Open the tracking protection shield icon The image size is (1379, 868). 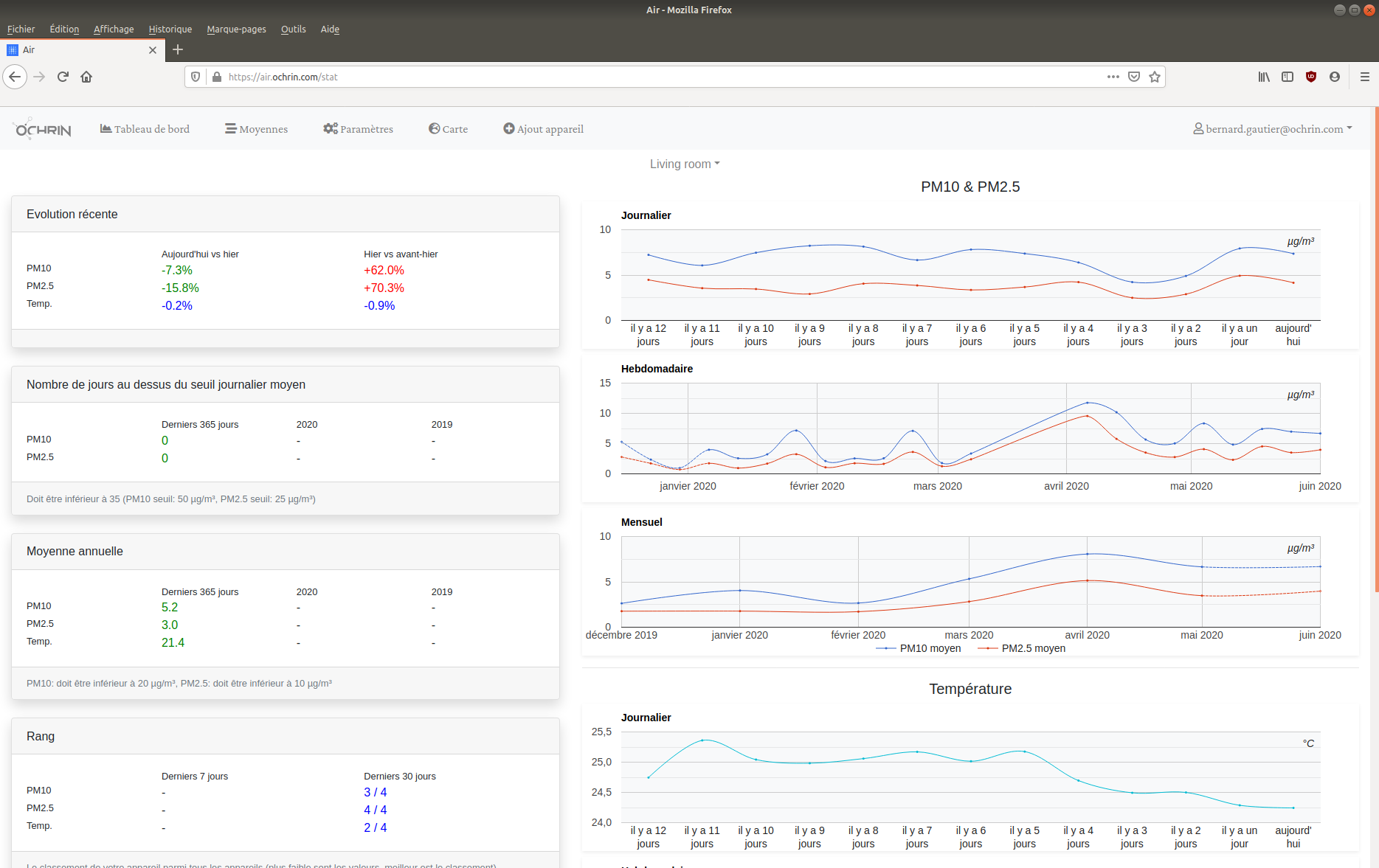coord(196,77)
